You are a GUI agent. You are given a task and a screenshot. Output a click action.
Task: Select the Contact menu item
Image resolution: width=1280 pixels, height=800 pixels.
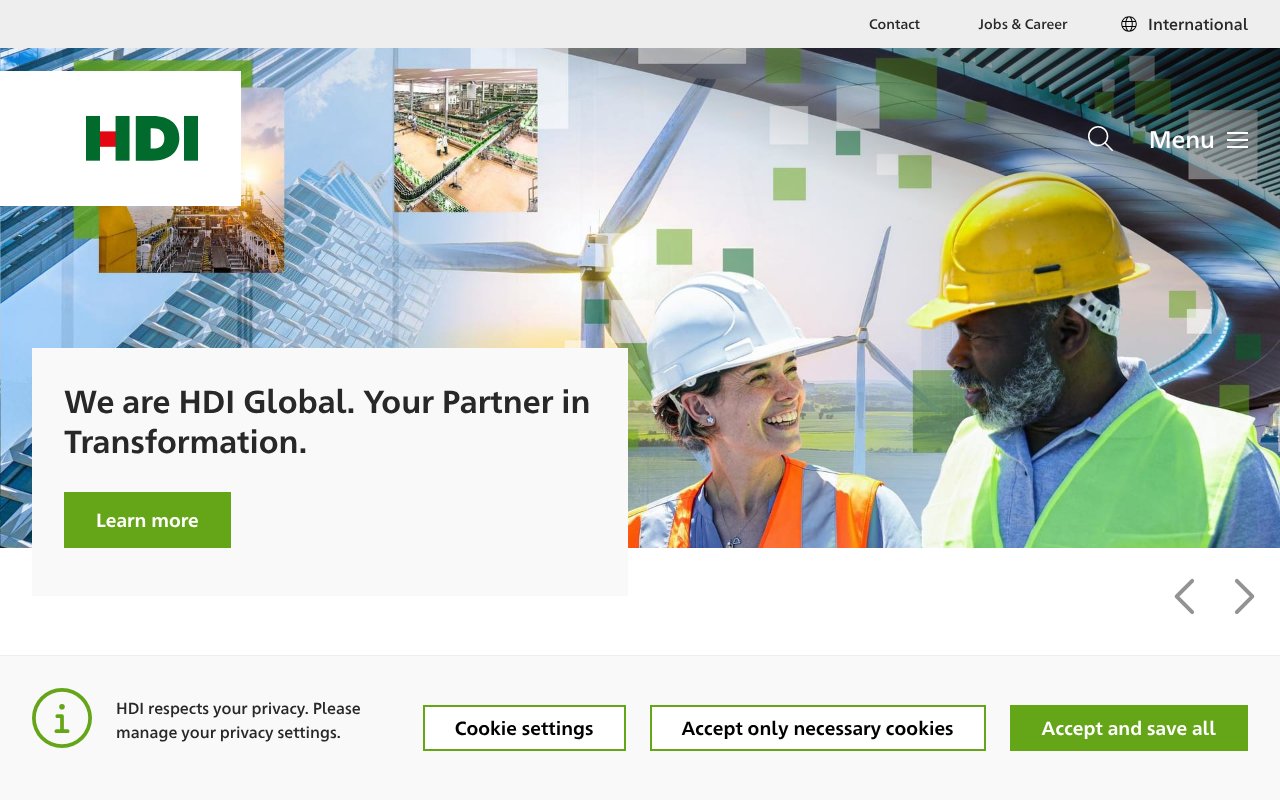[894, 24]
